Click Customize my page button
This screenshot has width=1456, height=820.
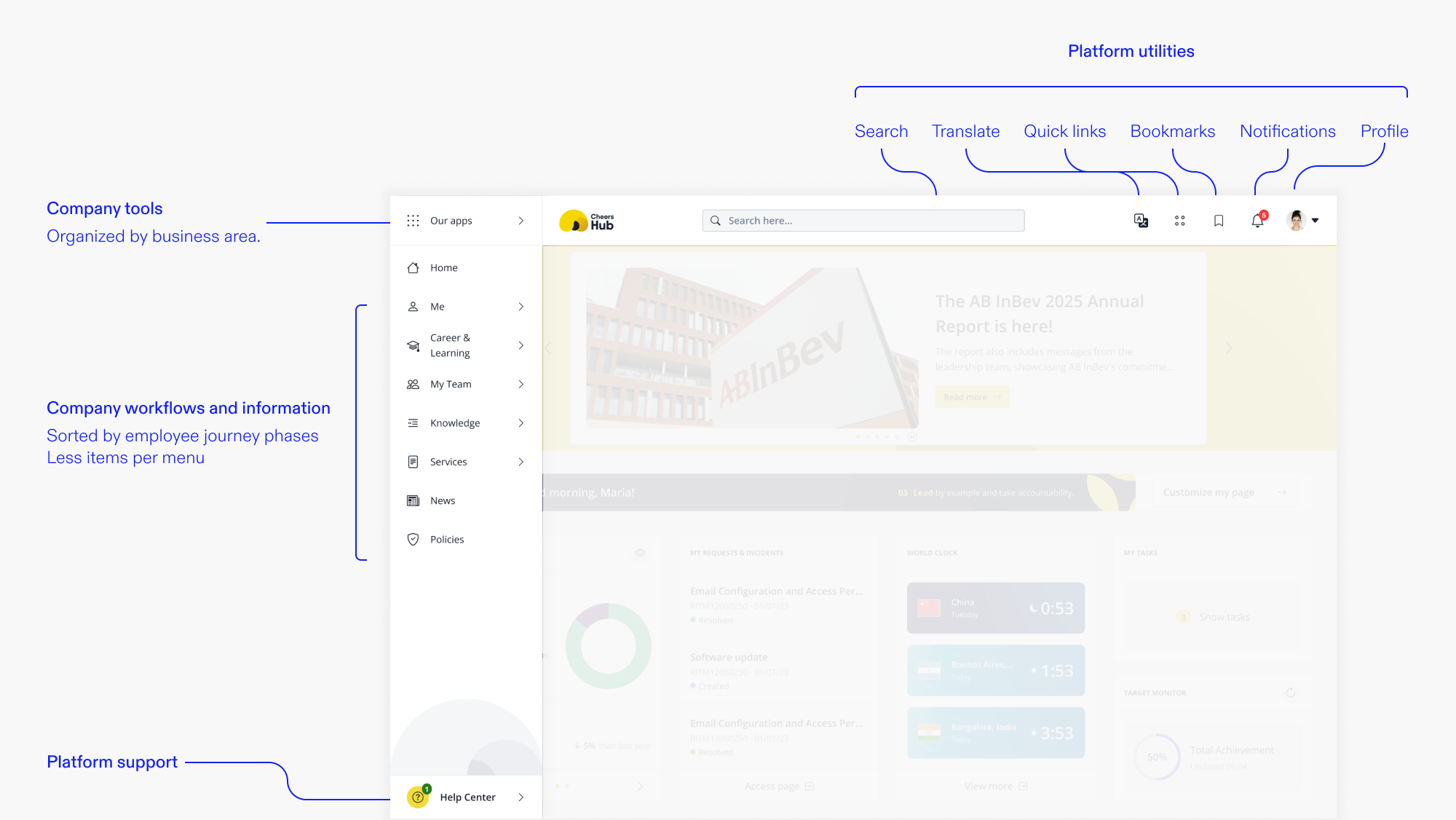coord(1224,492)
